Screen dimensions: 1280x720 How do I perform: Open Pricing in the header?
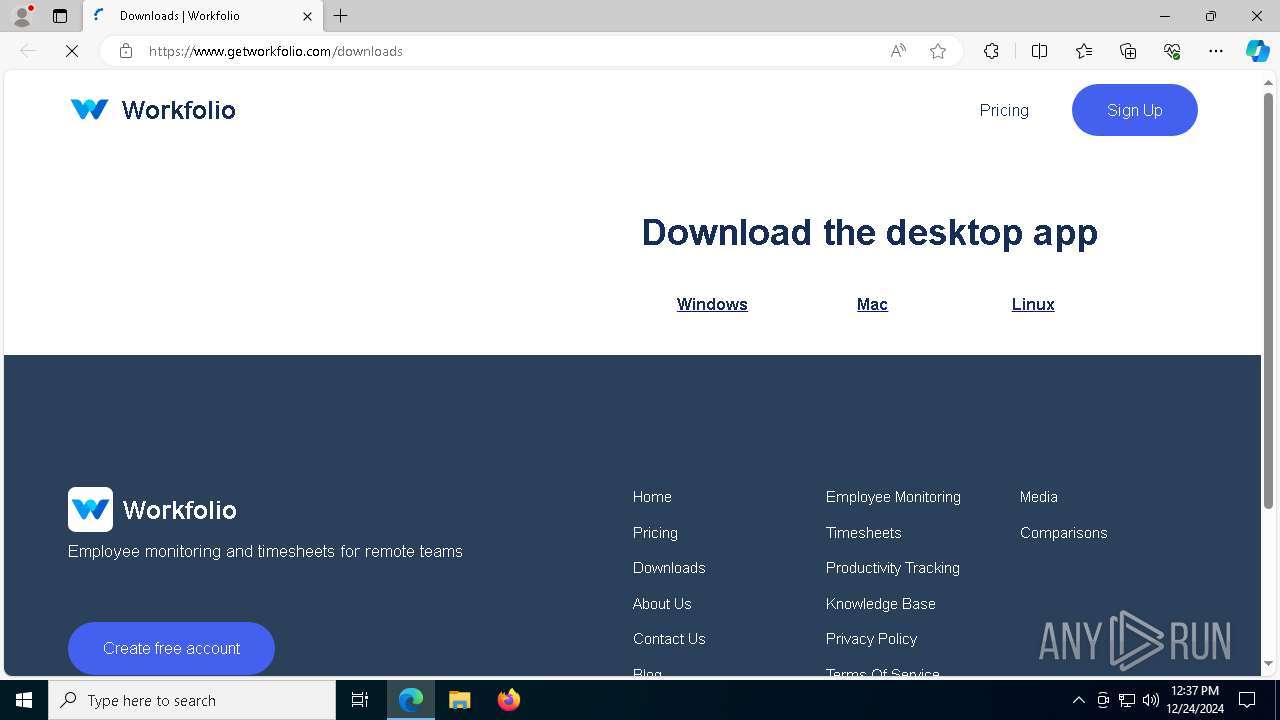(x=1004, y=110)
